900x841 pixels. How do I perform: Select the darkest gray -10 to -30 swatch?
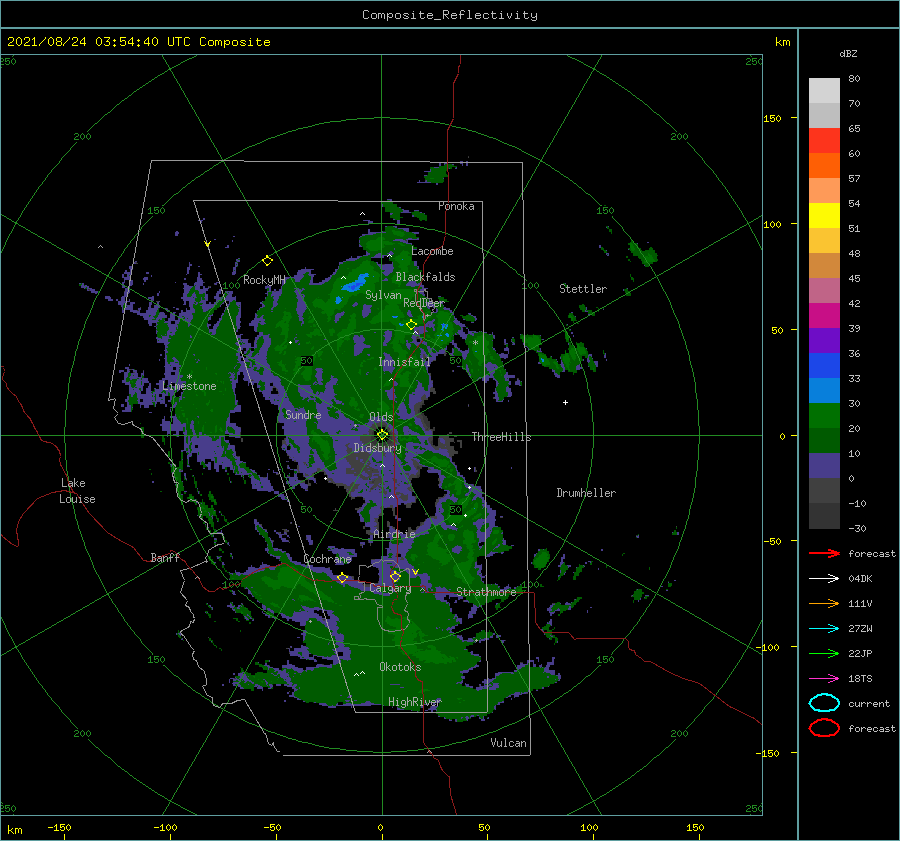coord(824,516)
